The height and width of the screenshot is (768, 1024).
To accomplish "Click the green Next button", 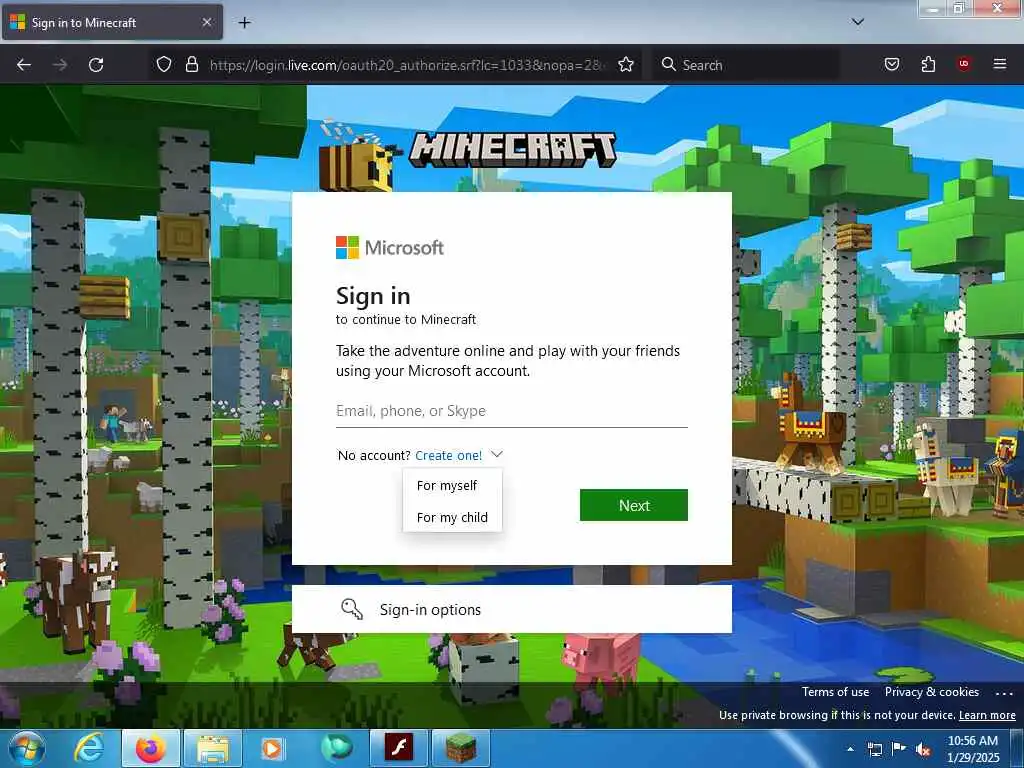I will coord(633,505).
